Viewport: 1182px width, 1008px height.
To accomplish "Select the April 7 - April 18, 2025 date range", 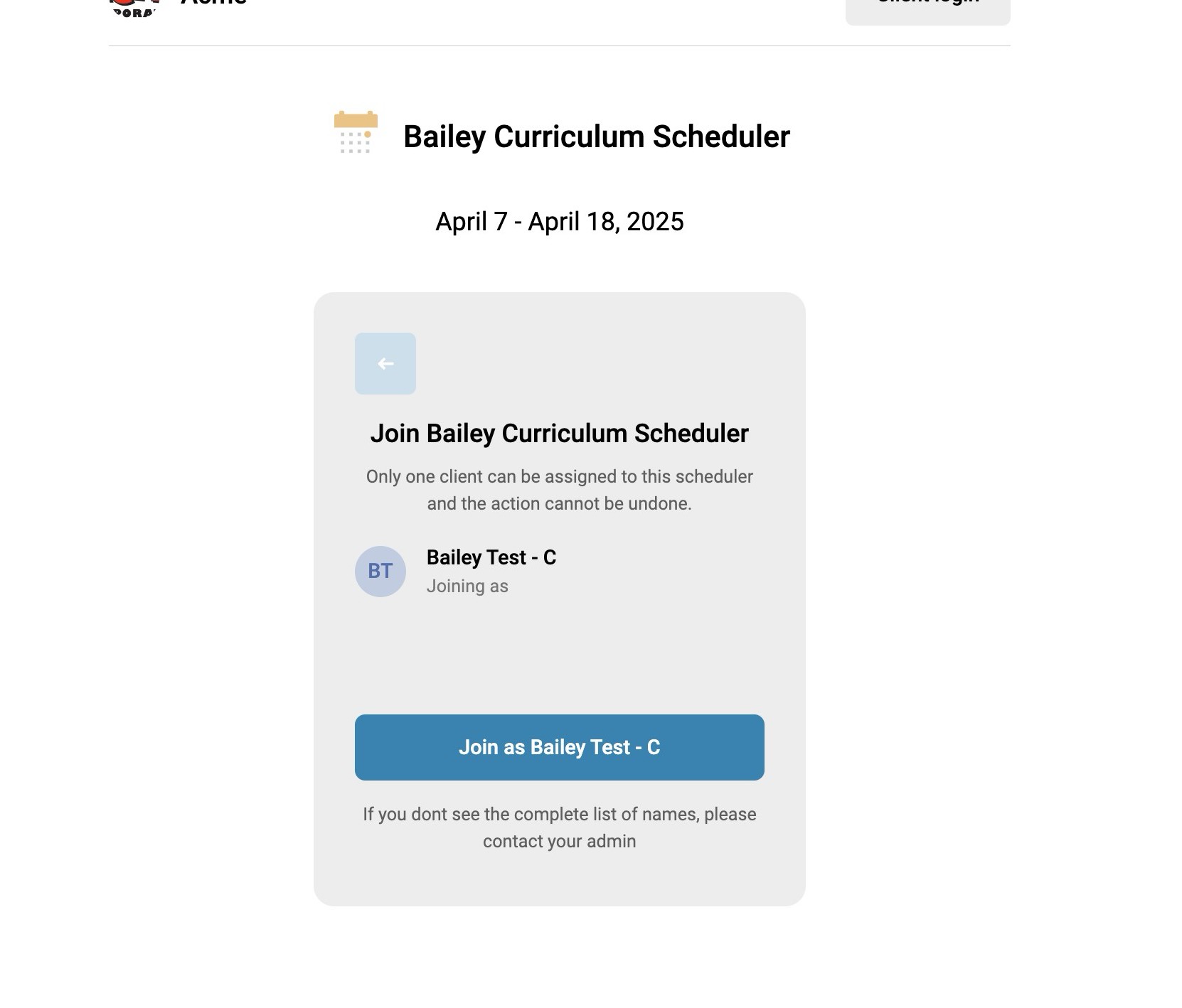I will pyautogui.click(x=560, y=222).
